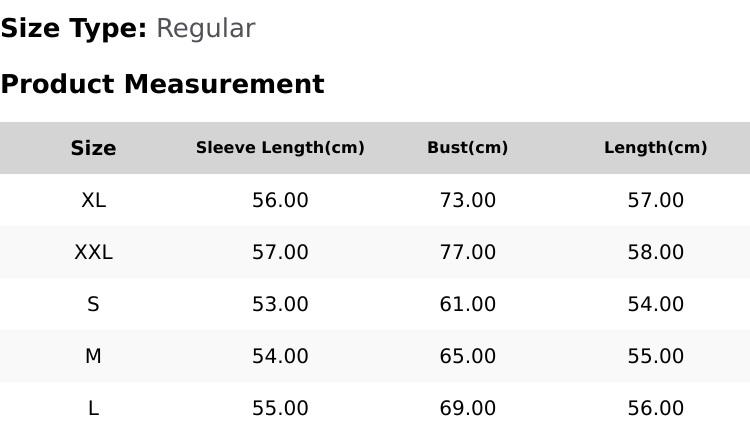Click the Length(cm) column header

click(x=656, y=147)
